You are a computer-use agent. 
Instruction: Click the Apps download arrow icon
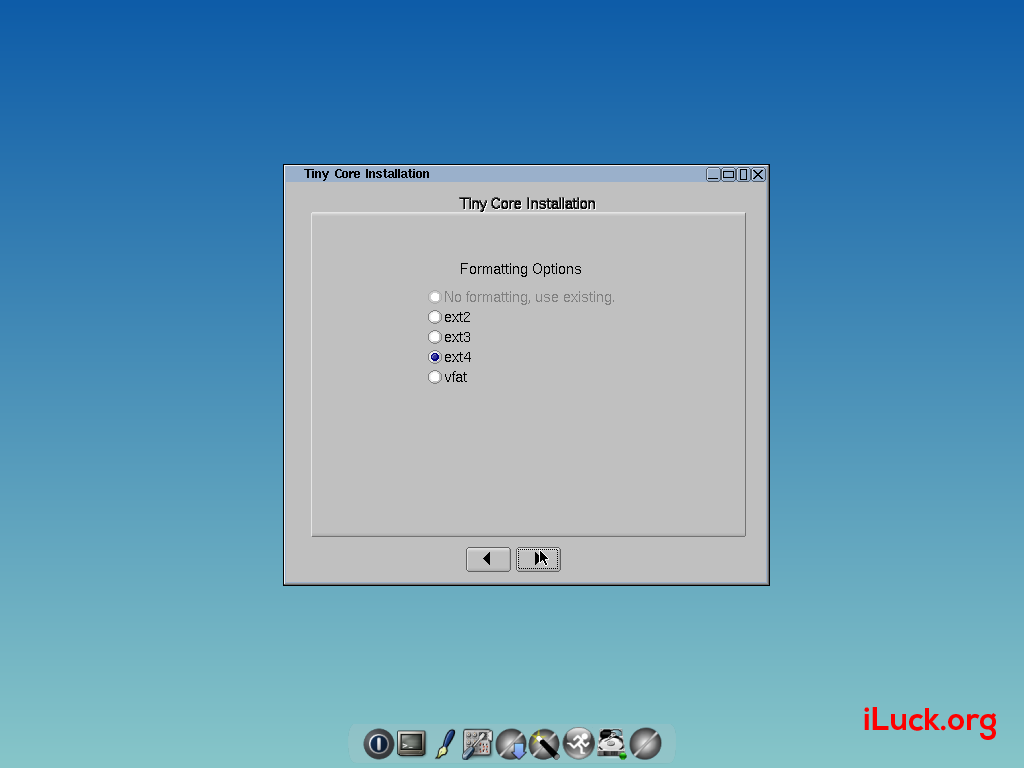pos(510,743)
